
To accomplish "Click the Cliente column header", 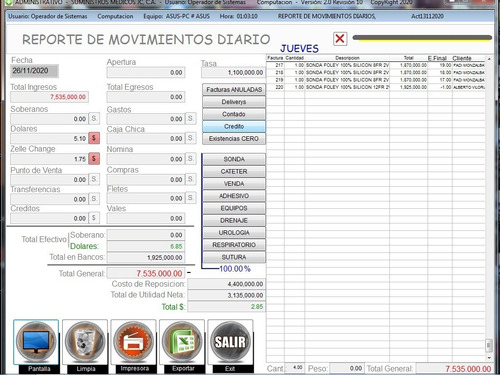I will click(462, 58).
